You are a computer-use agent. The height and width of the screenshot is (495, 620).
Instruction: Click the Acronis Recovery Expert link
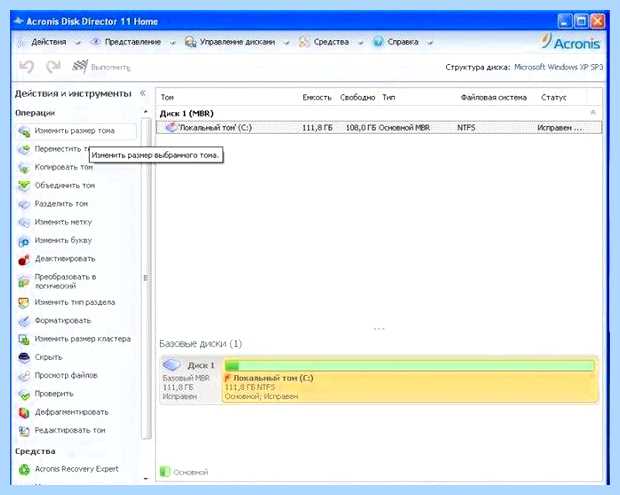[x=77, y=469]
